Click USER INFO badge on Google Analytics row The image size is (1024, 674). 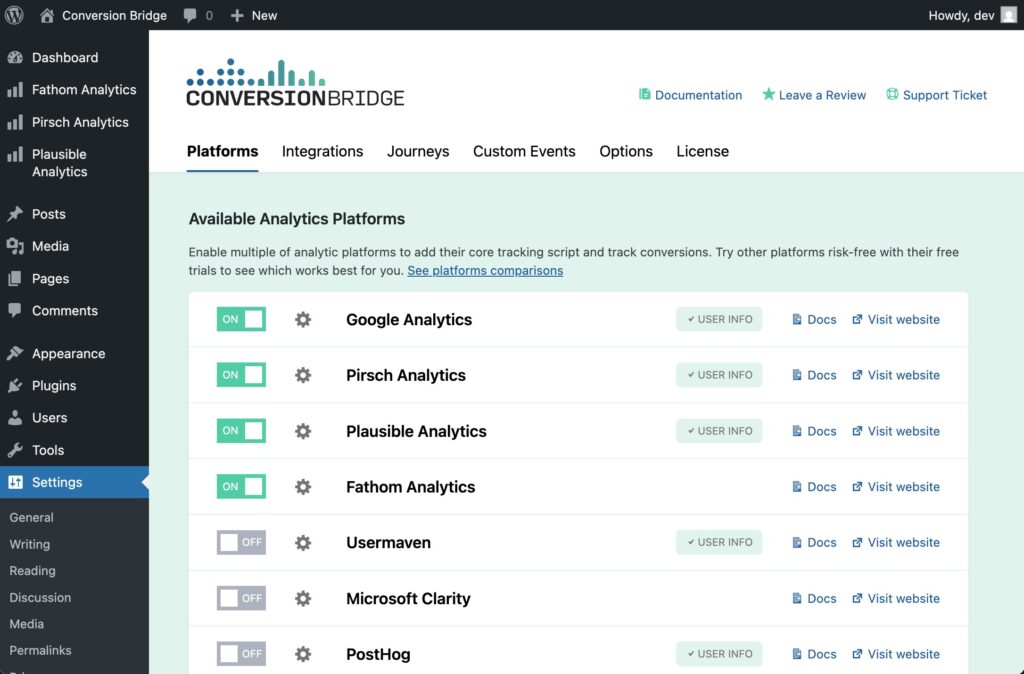pyautogui.click(x=719, y=319)
